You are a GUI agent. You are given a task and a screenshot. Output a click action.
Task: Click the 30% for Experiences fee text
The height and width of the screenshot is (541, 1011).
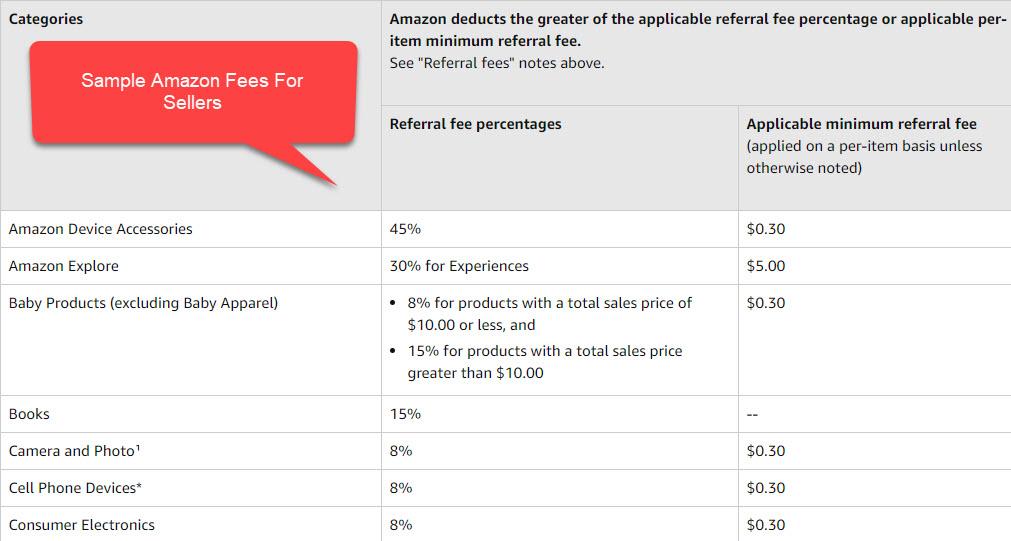click(x=459, y=266)
